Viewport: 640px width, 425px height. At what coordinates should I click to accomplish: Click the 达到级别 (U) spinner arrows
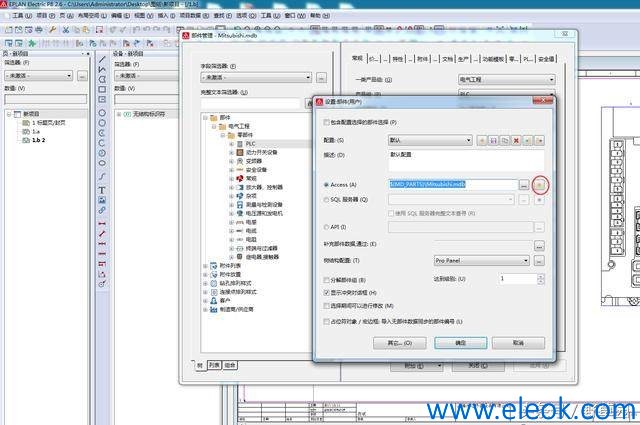click(540, 279)
